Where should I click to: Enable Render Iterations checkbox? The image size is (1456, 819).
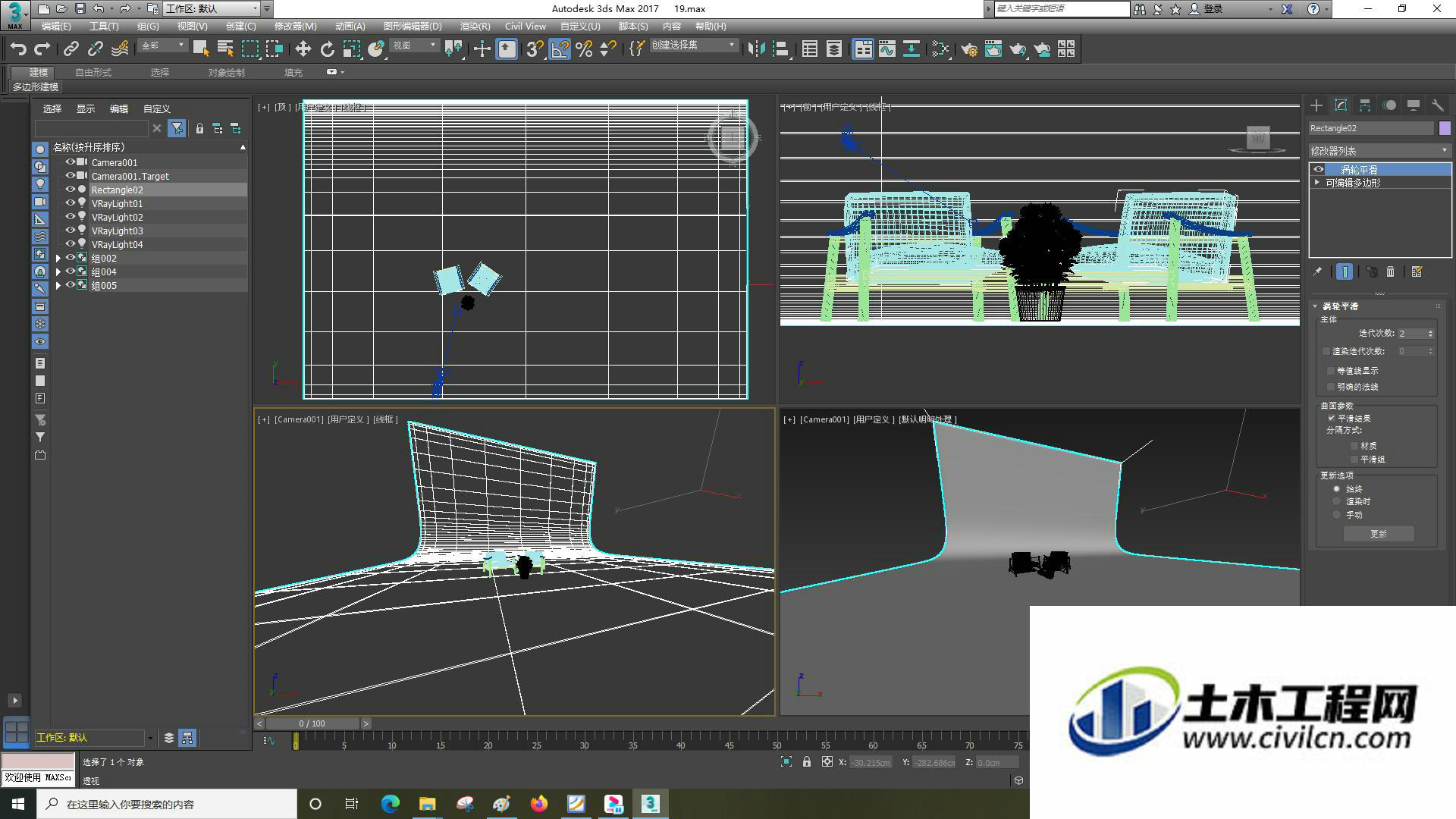1326,351
